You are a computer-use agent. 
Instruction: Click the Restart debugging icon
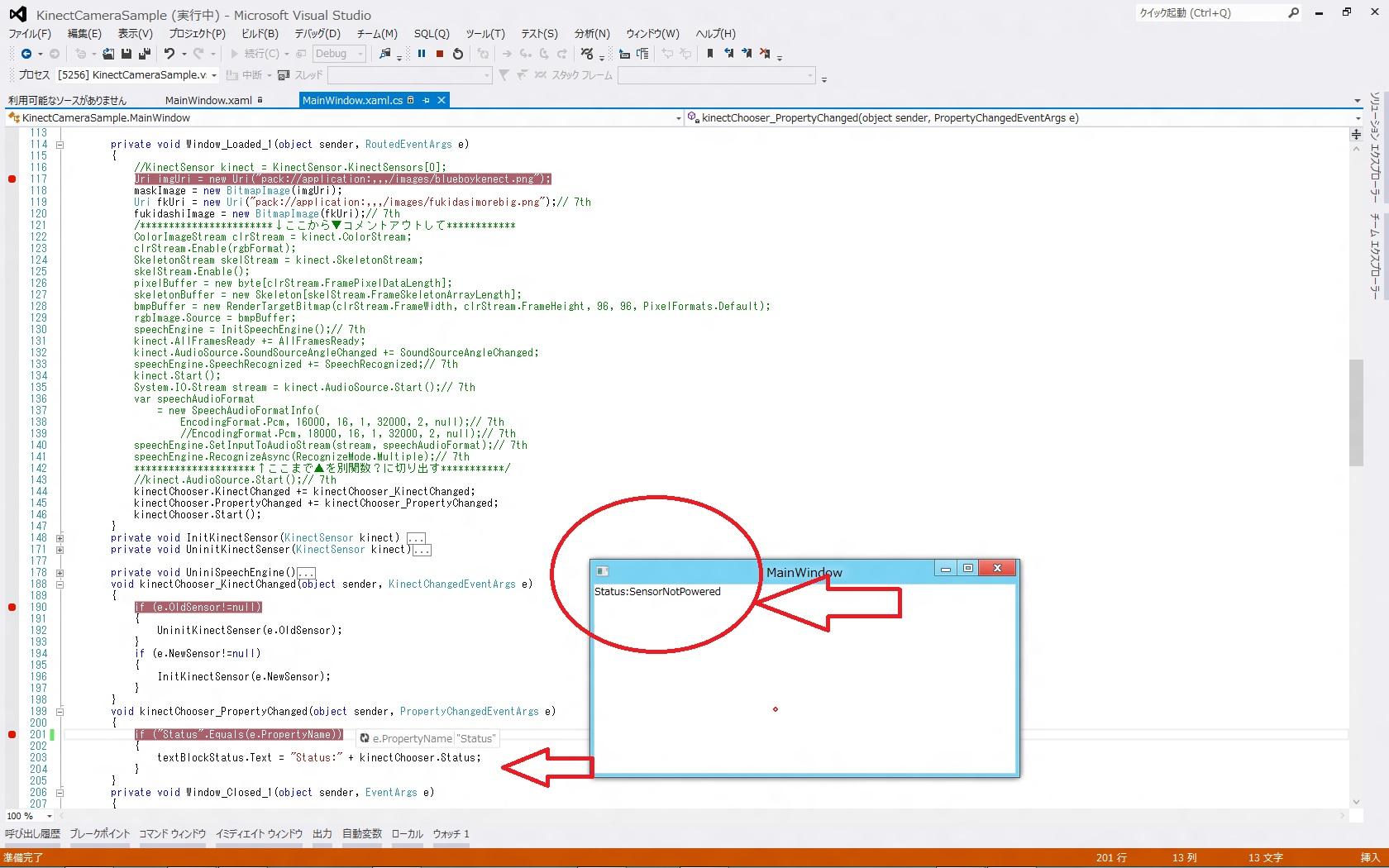tap(458, 54)
